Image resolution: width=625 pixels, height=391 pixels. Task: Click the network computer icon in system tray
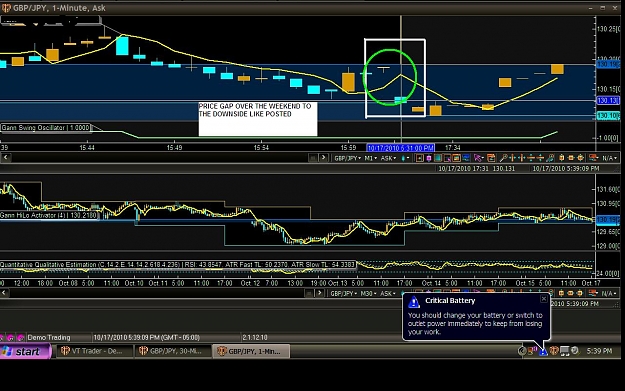[x=564, y=351]
